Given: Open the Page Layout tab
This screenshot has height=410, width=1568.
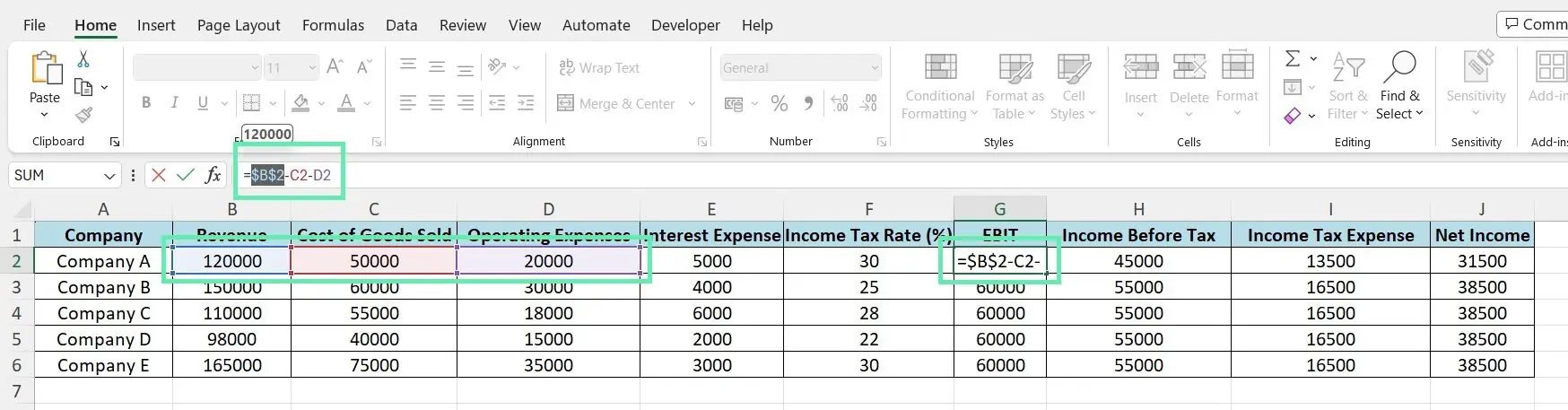Looking at the screenshot, I should coord(239,25).
